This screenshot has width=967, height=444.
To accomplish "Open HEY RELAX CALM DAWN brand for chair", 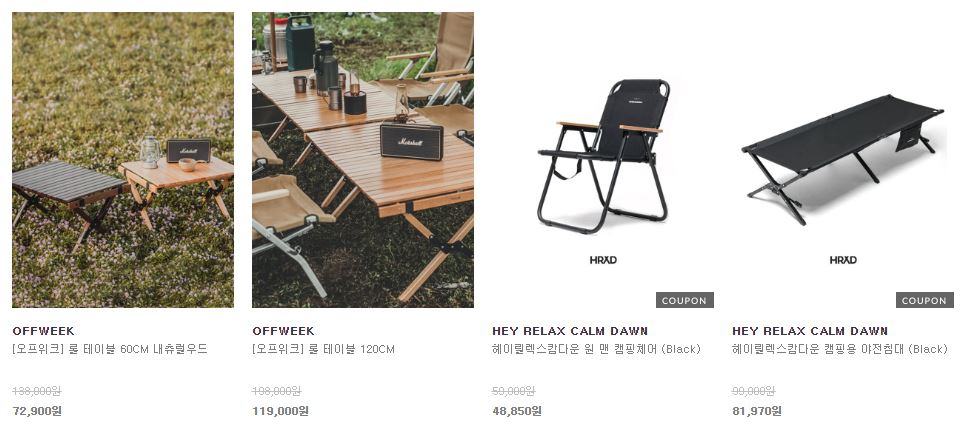I will pyautogui.click(x=570, y=331).
